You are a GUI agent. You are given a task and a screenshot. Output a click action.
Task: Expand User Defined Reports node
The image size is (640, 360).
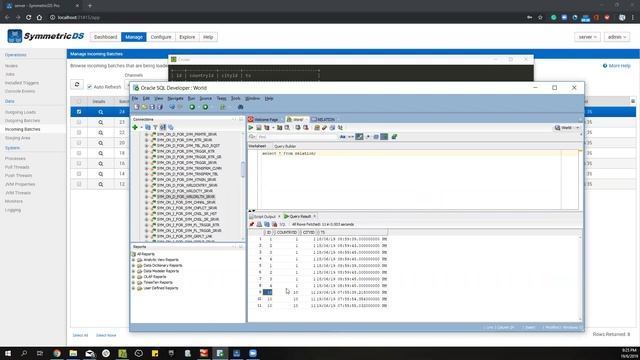point(133,288)
